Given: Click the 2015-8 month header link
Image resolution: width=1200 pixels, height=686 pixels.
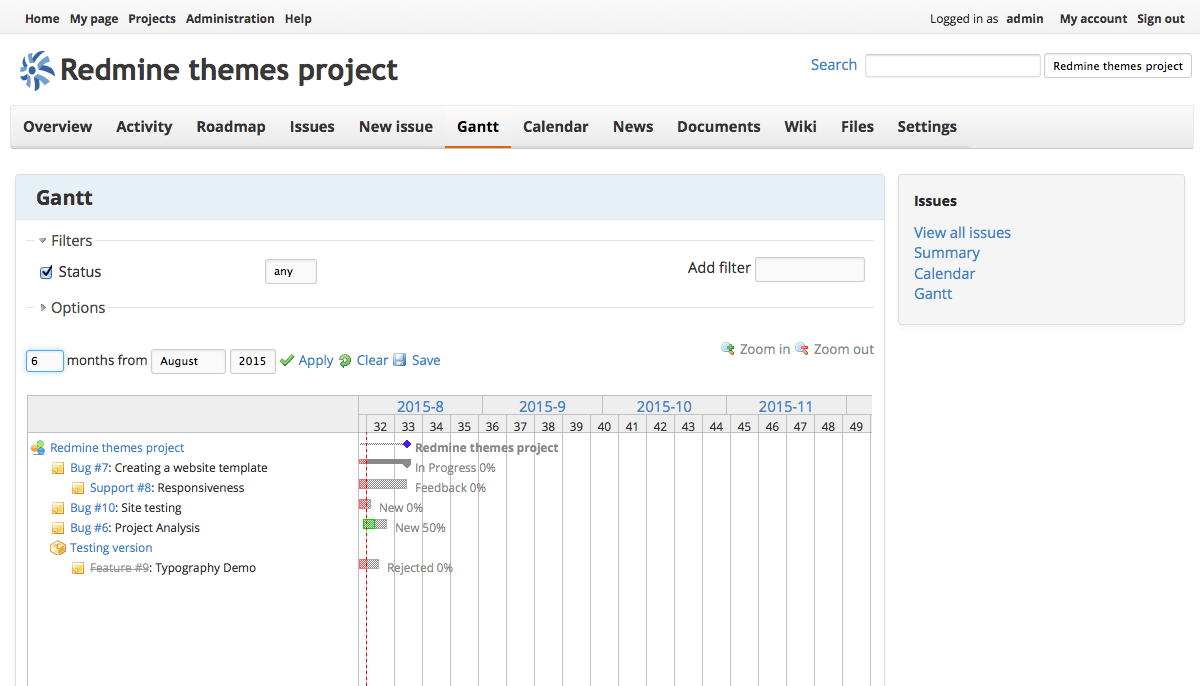Looking at the screenshot, I should click(420, 406).
